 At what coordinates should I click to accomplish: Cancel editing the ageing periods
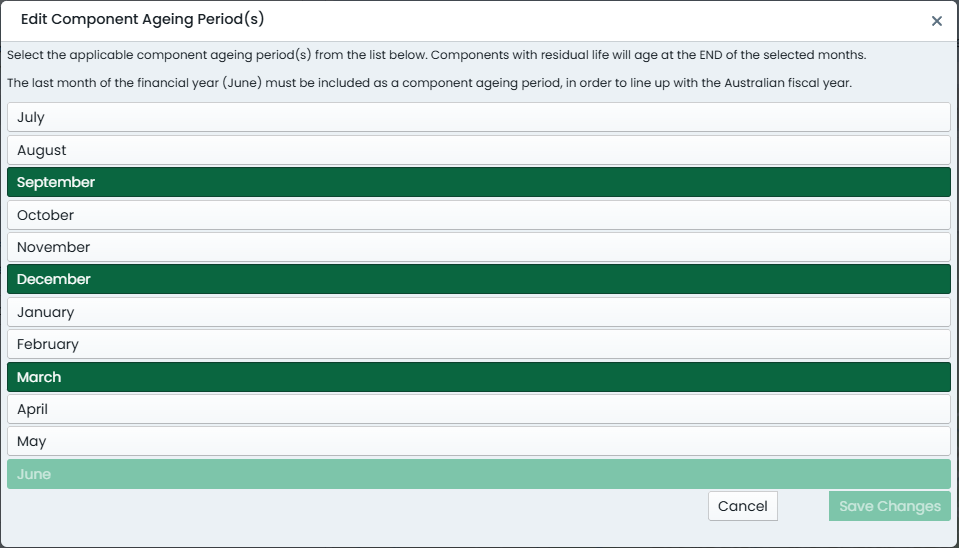click(x=742, y=506)
